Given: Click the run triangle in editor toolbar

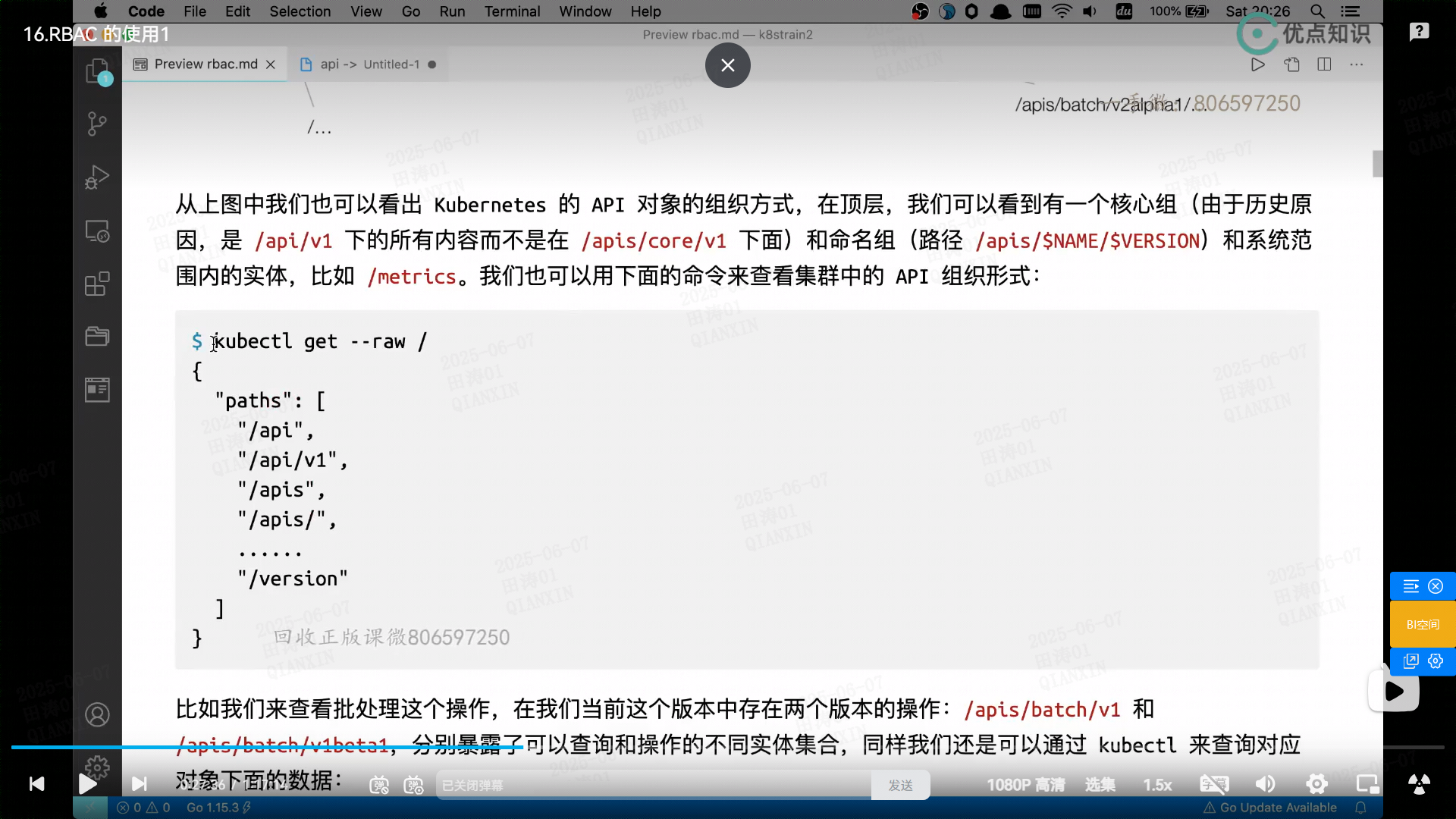Looking at the screenshot, I should click(1257, 64).
